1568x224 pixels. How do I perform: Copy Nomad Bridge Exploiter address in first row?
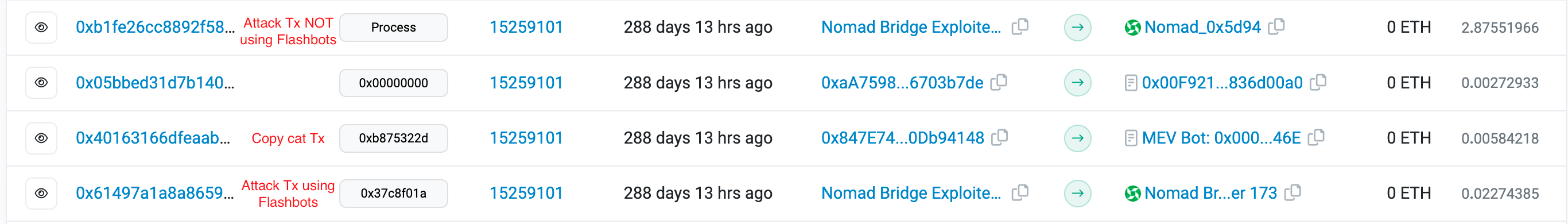coord(1020,27)
